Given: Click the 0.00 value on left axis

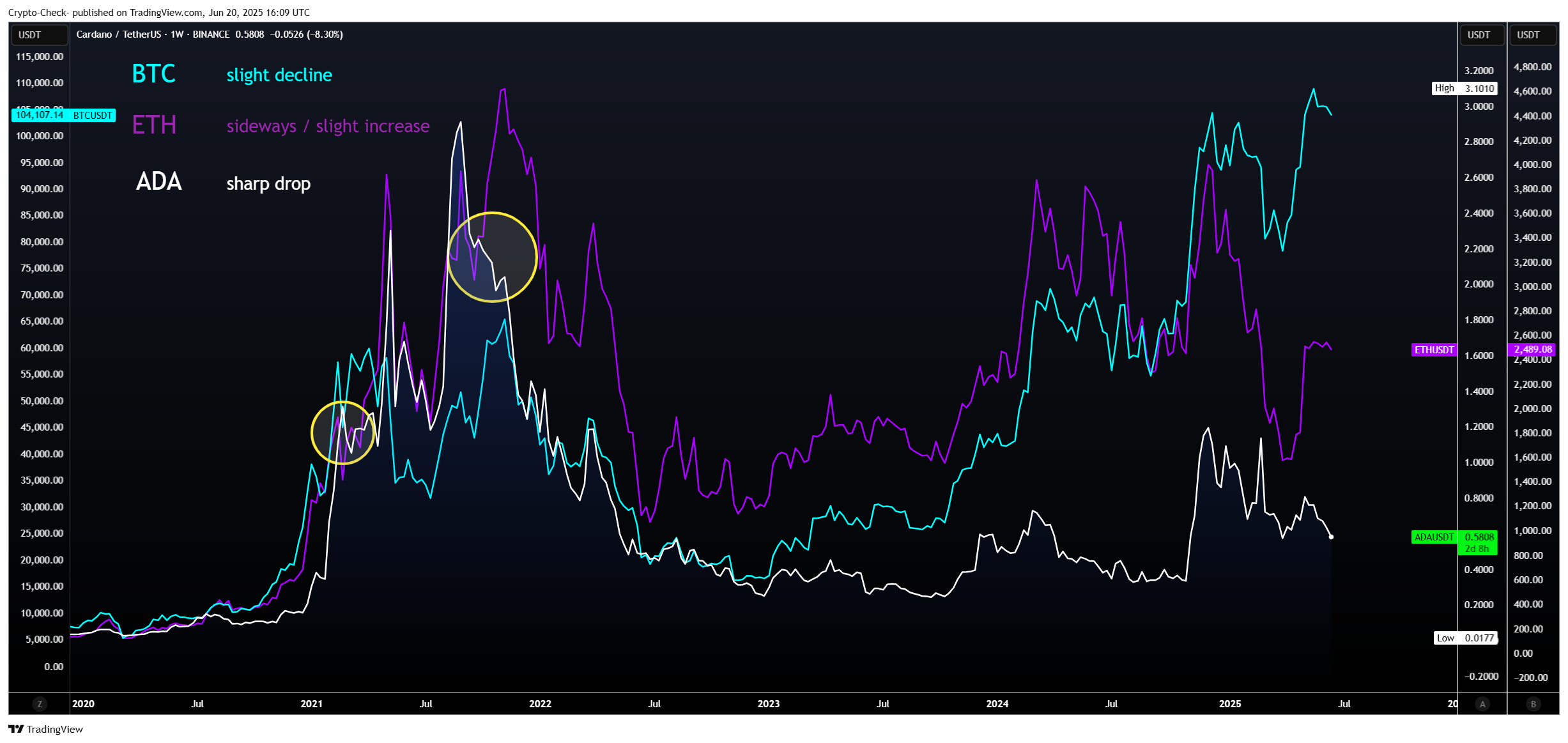Looking at the screenshot, I should click(54, 666).
